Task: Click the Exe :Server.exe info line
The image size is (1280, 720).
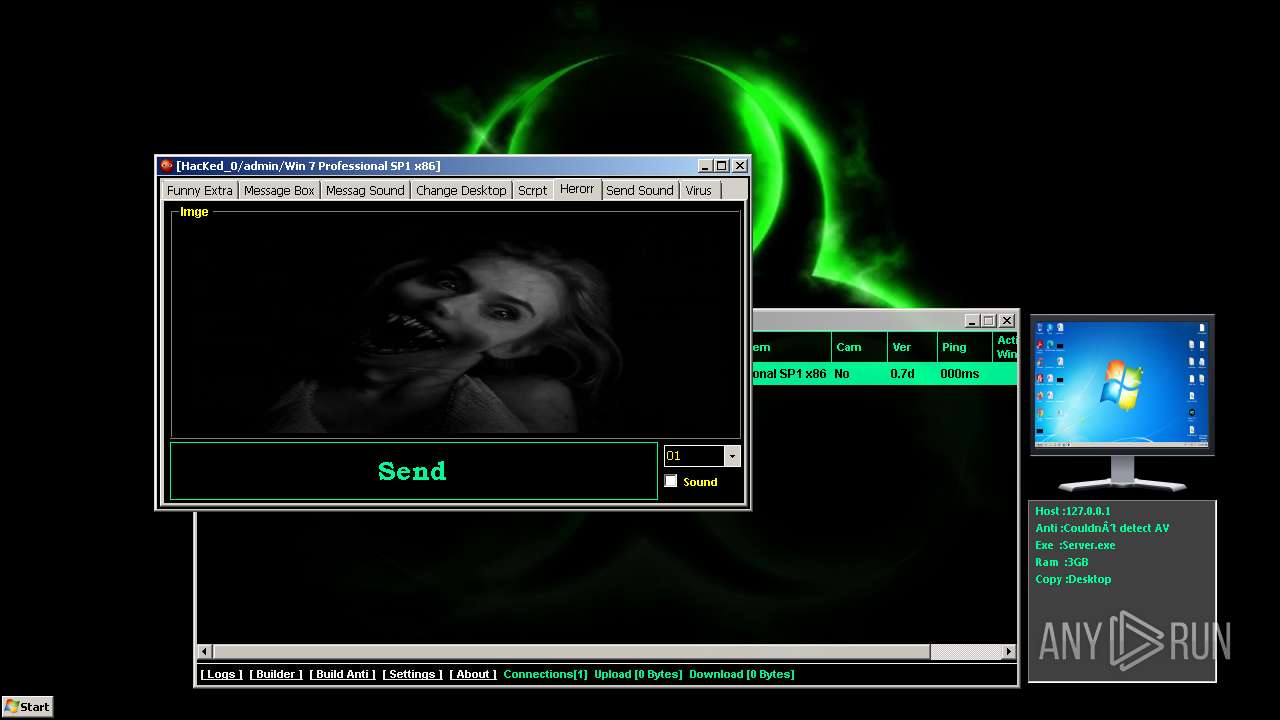Action: pyautogui.click(x=1075, y=545)
